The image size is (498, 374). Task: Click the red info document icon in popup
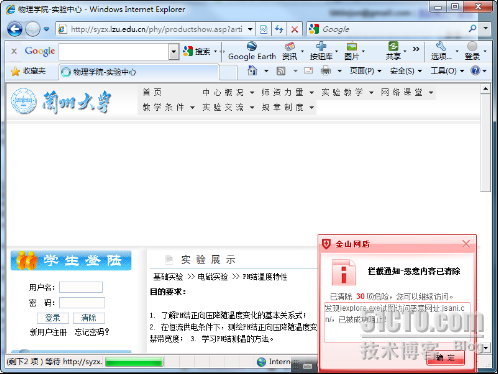point(344,272)
